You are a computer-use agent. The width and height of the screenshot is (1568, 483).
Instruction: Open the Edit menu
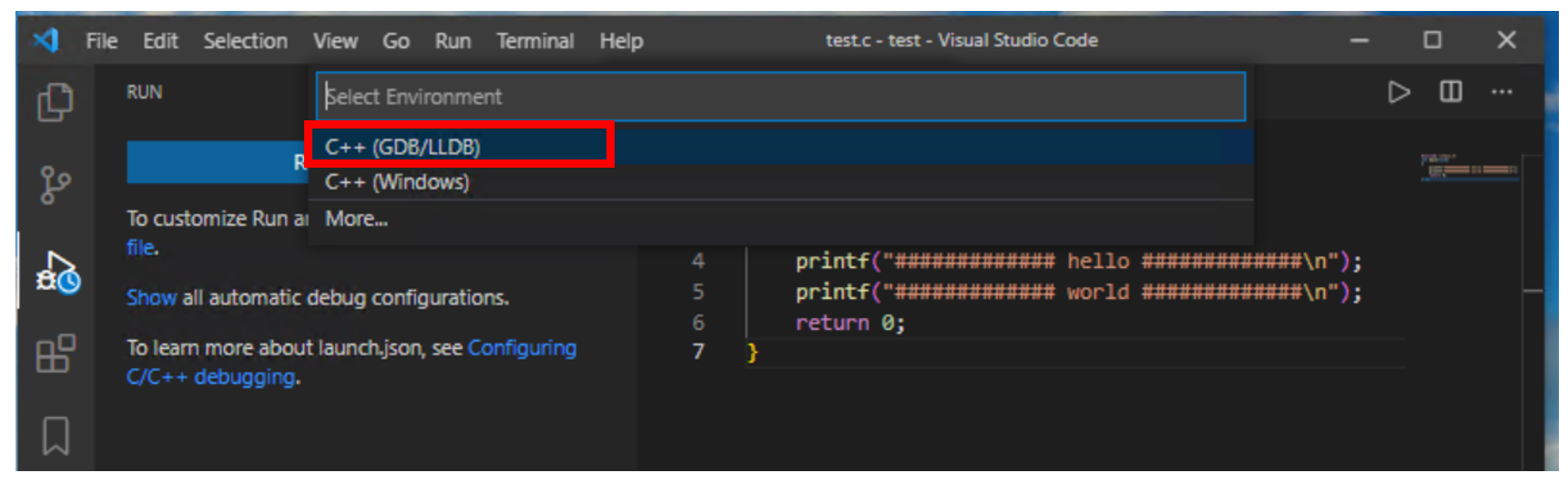[x=160, y=41]
